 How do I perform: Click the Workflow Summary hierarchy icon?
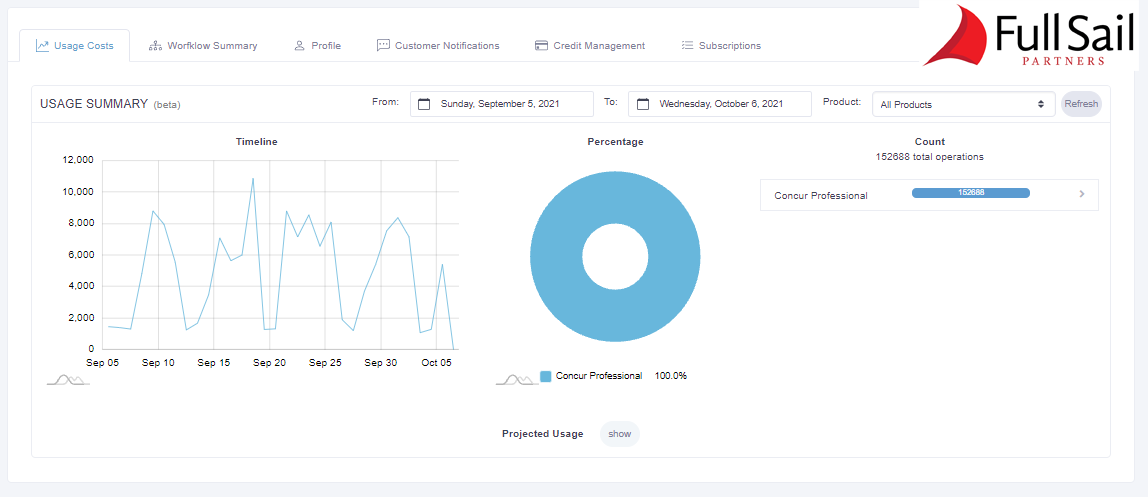155,46
